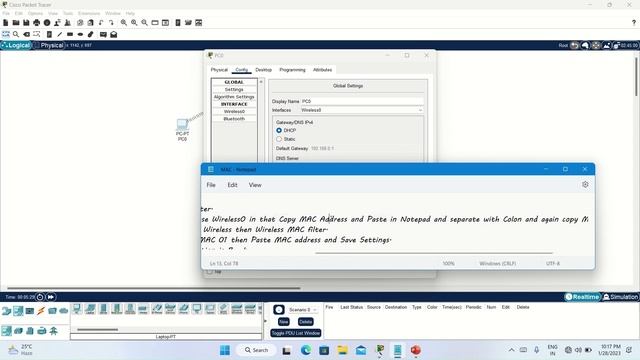The image size is (640, 360).
Task: Pick the Inspect magnifier tool
Action: (16, 34)
